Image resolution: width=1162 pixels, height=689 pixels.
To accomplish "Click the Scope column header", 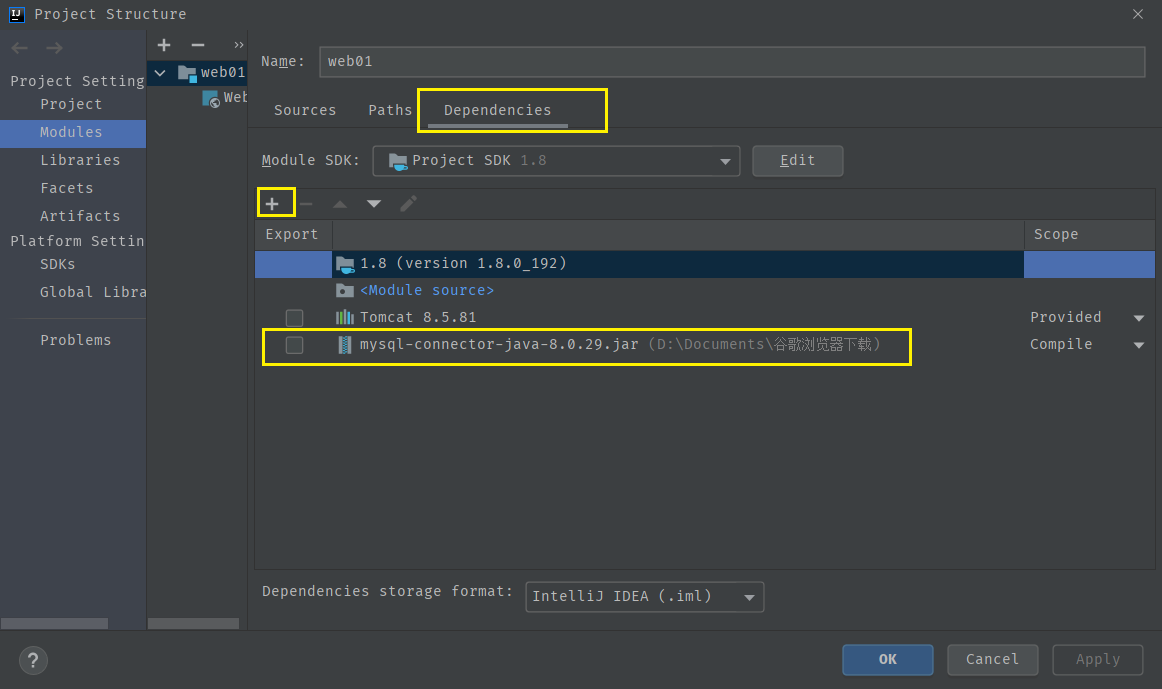I will (1089, 234).
